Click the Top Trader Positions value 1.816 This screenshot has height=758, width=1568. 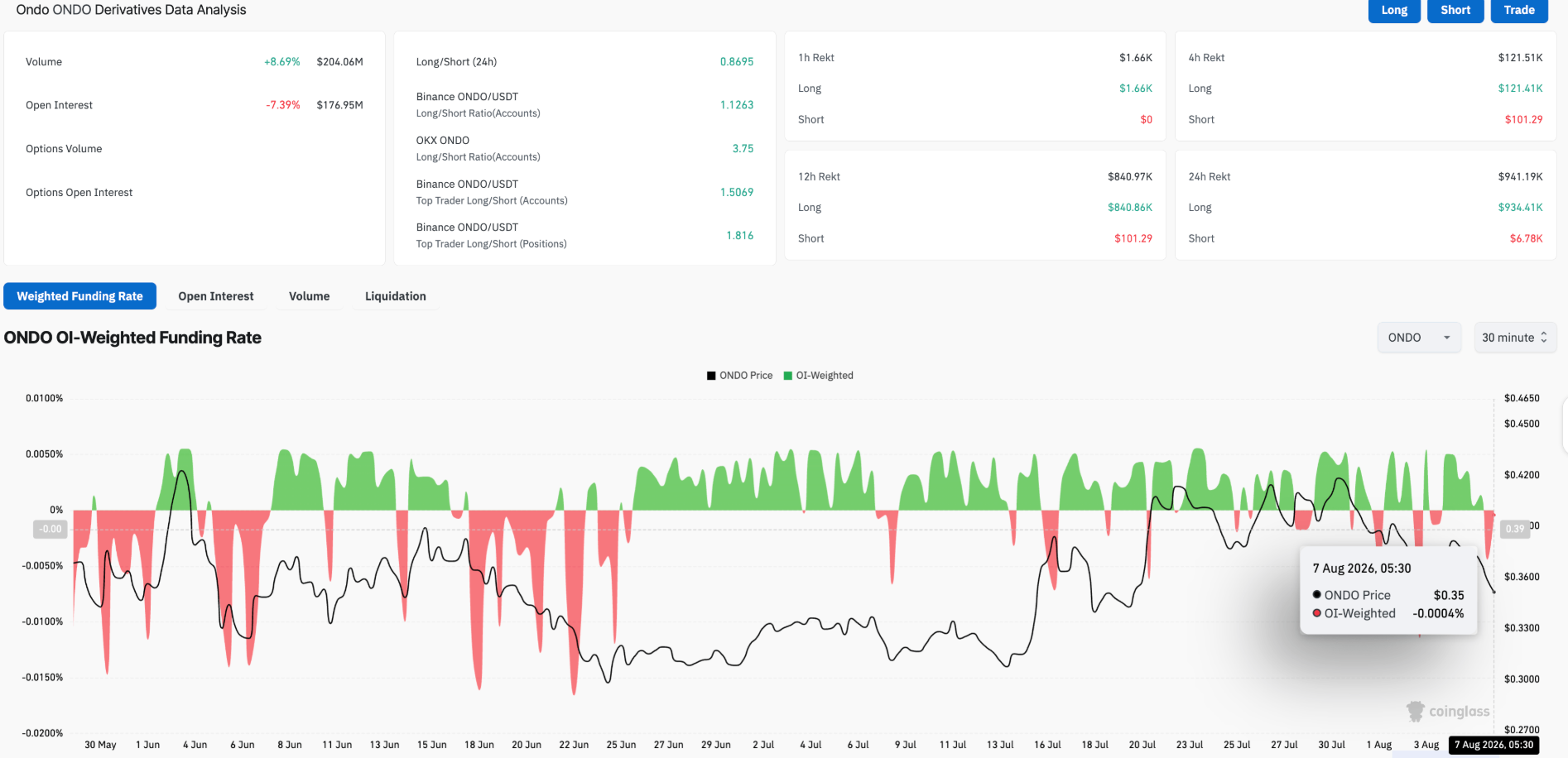(x=740, y=236)
